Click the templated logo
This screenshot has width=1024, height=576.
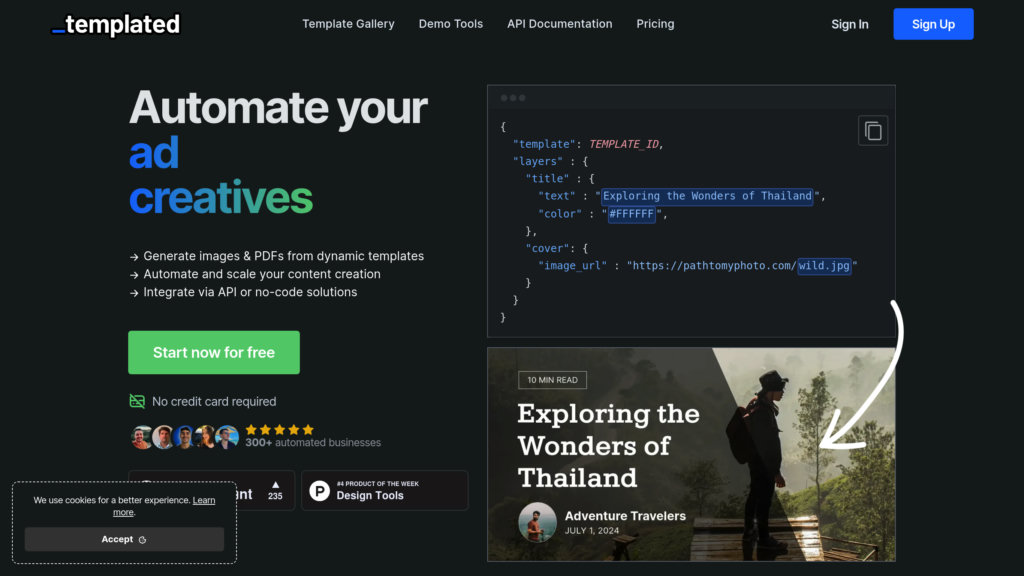tap(116, 25)
